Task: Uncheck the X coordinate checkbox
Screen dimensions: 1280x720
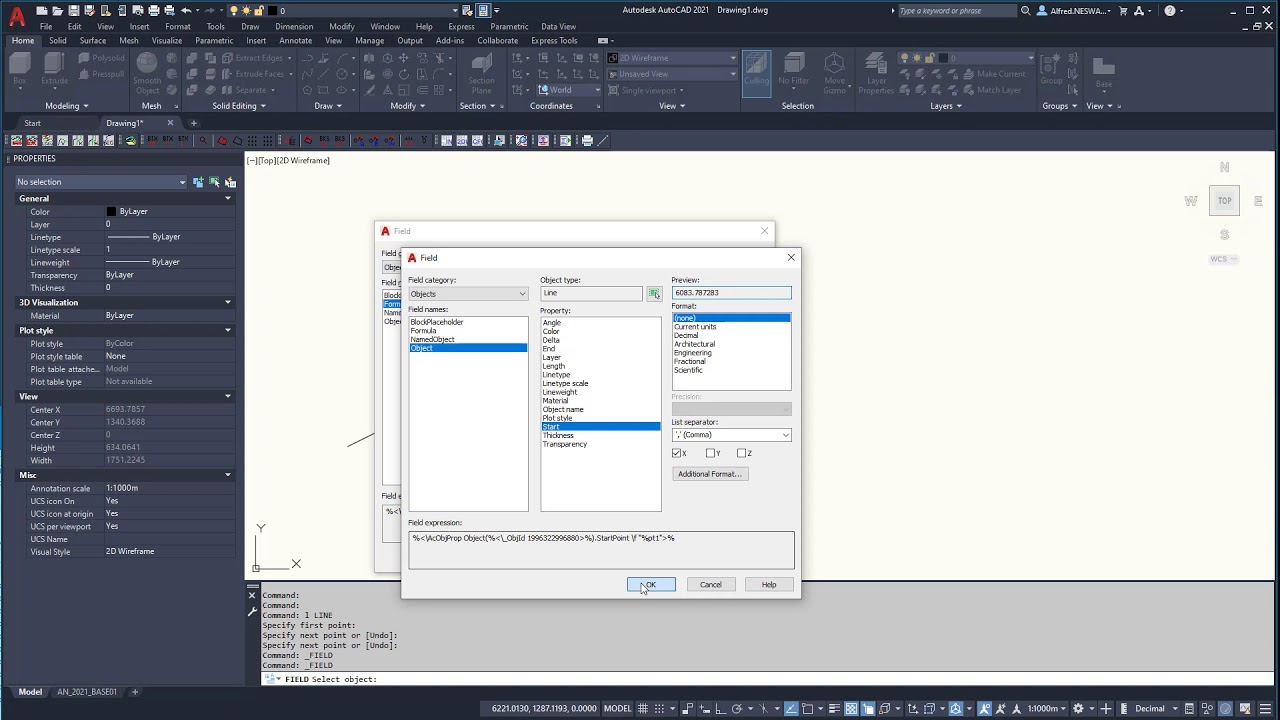Action: pos(677,453)
